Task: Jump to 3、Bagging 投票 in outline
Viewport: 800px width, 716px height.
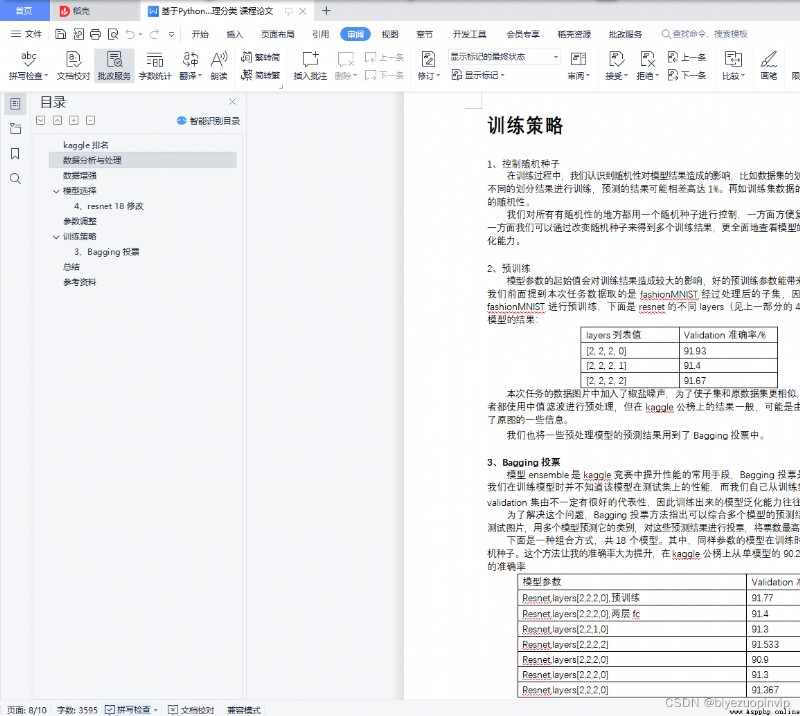Action: (107, 252)
